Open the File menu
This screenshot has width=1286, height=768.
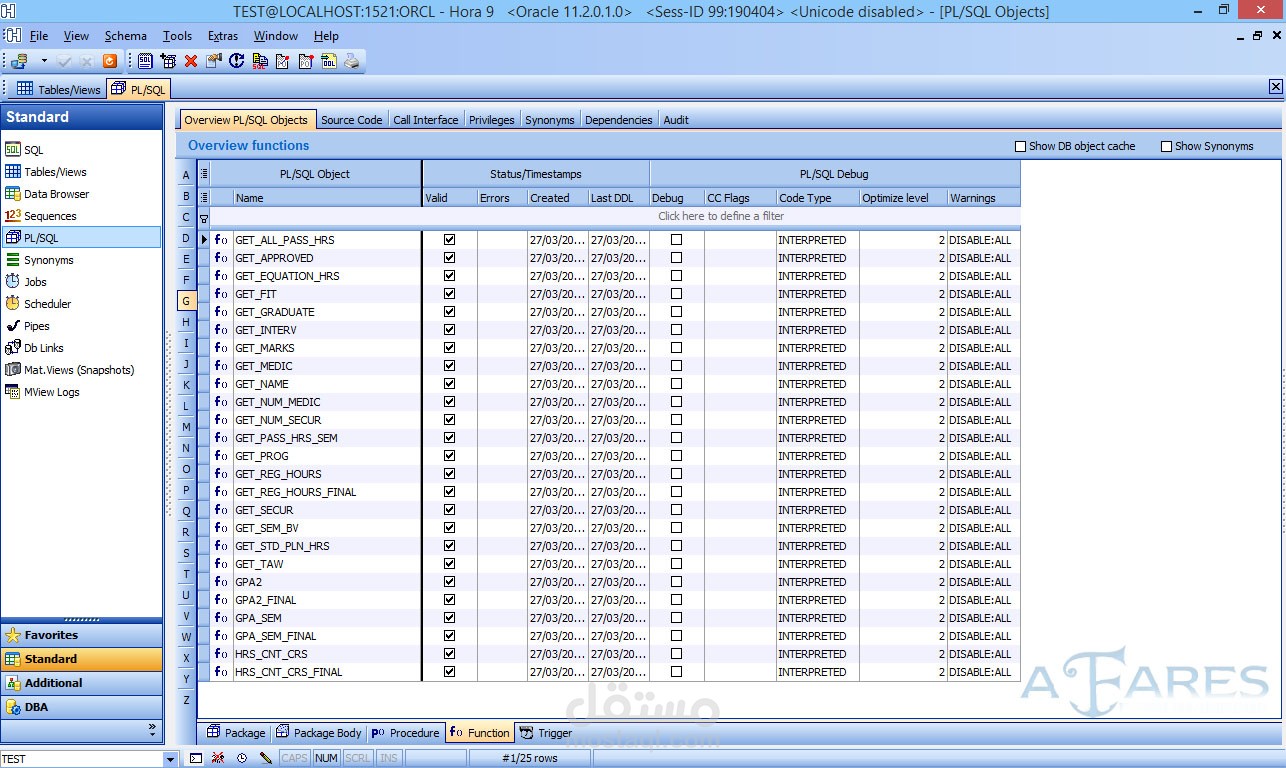(x=39, y=36)
